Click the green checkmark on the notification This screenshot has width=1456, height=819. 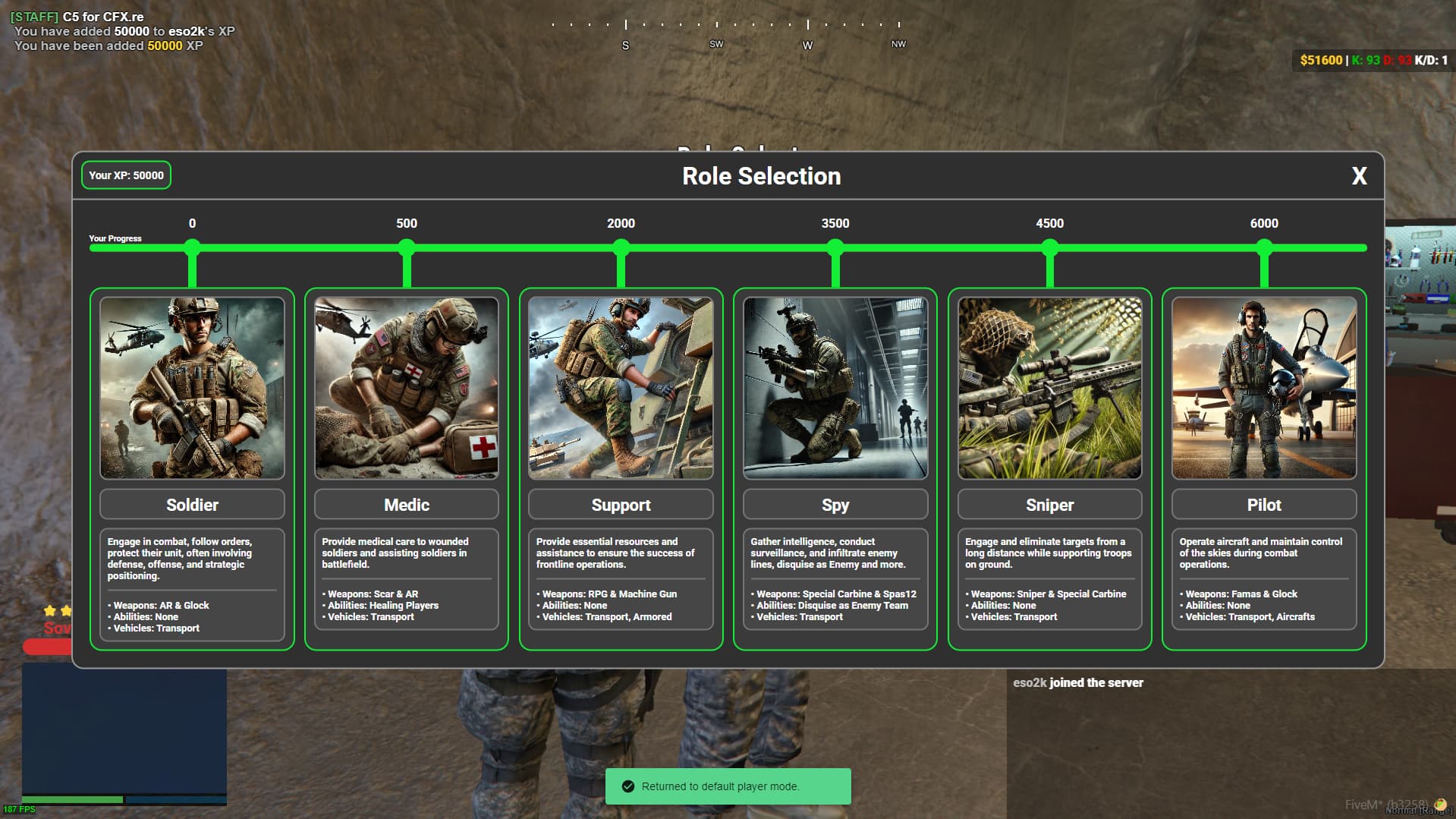point(627,786)
